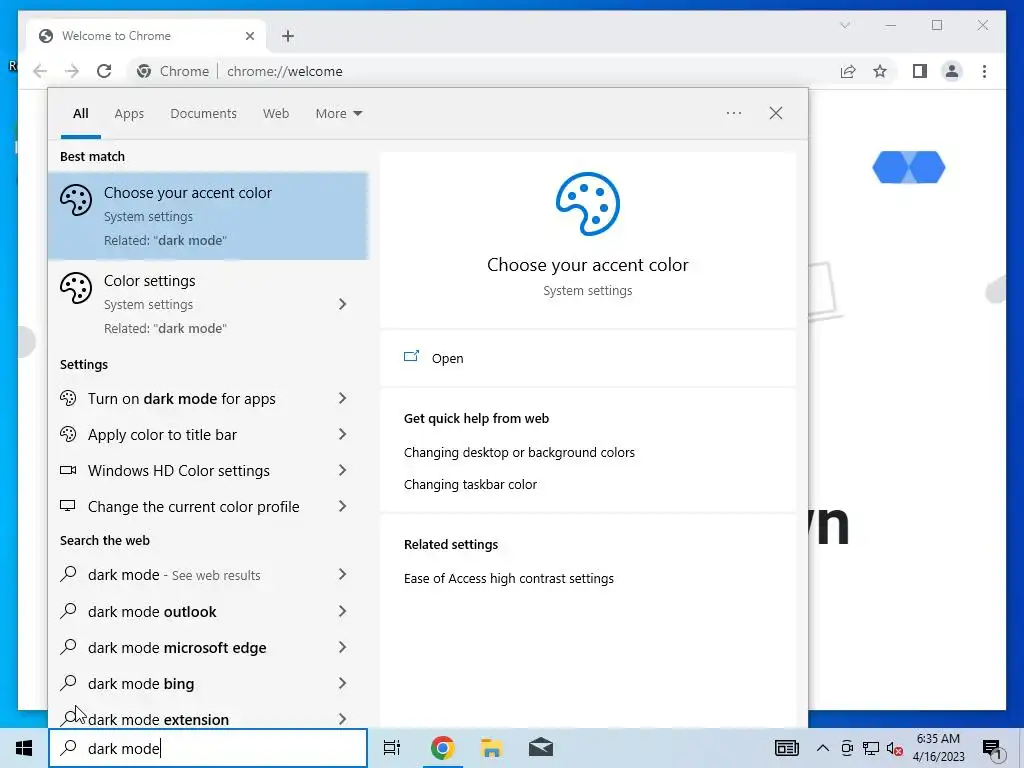Open Task View from the taskbar
The image size is (1024, 768).
[392, 748]
